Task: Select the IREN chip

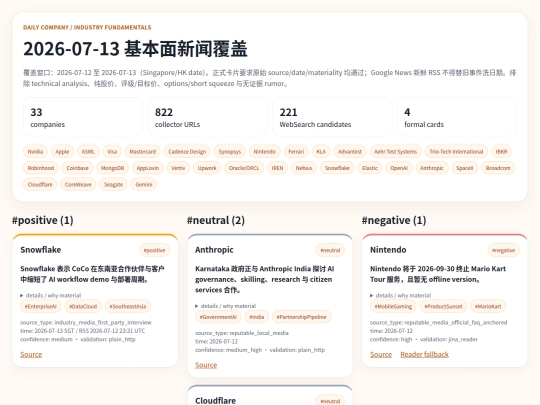Action: click(x=277, y=168)
